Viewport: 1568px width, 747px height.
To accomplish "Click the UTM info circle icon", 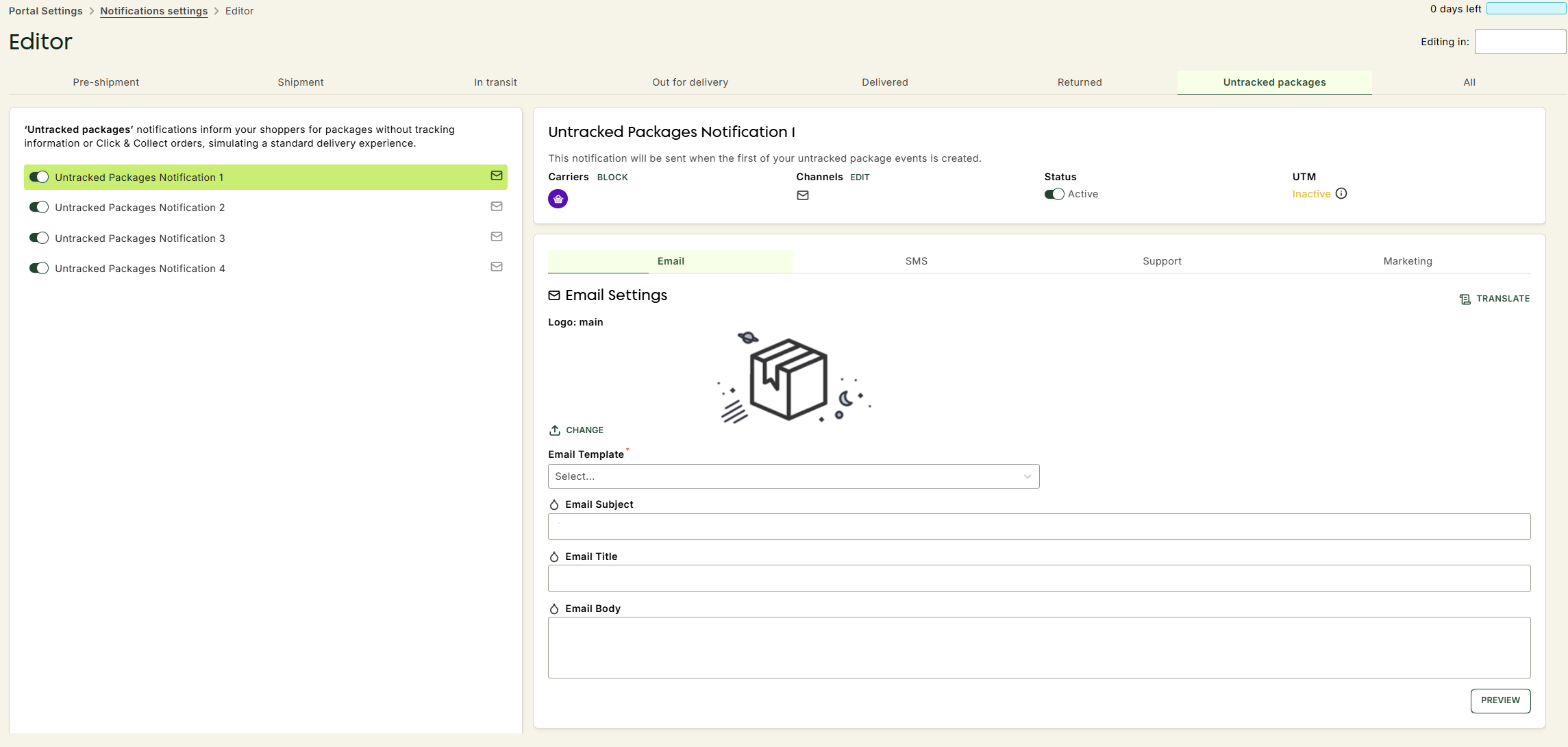I will point(1341,194).
